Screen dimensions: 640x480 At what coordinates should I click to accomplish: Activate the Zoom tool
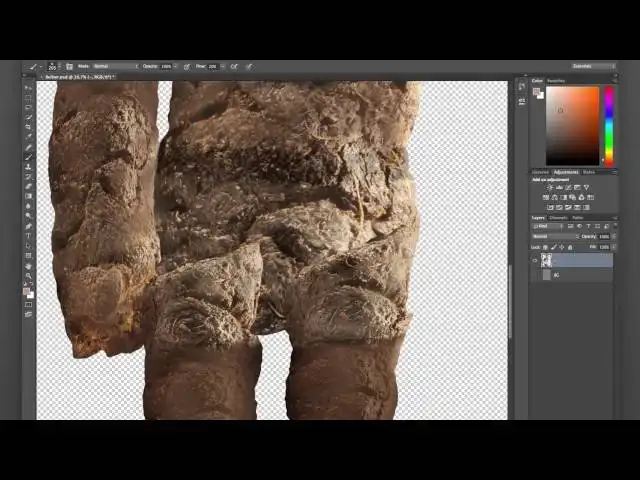pos(28,275)
